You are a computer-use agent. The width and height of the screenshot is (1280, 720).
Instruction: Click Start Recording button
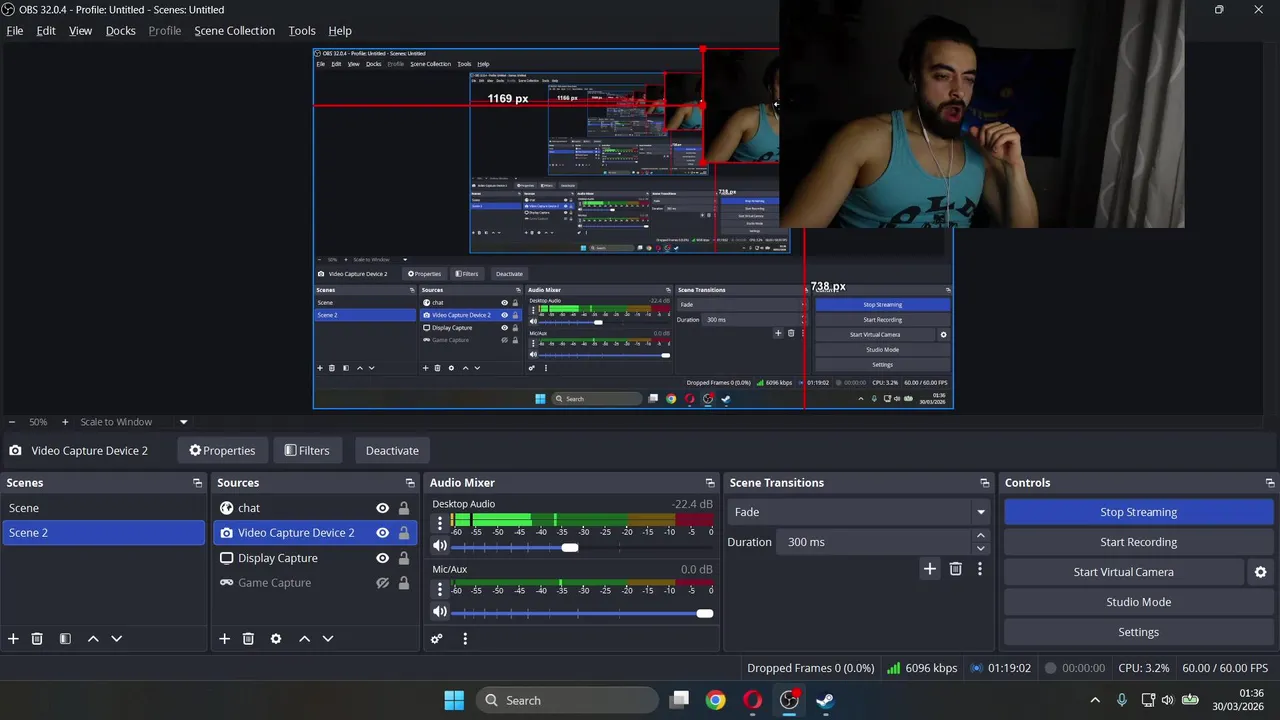1138,542
